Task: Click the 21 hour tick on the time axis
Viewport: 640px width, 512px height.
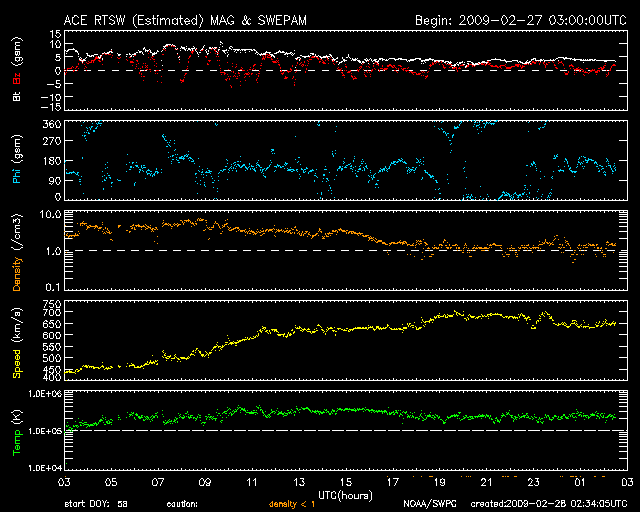Action: [x=486, y=481]
